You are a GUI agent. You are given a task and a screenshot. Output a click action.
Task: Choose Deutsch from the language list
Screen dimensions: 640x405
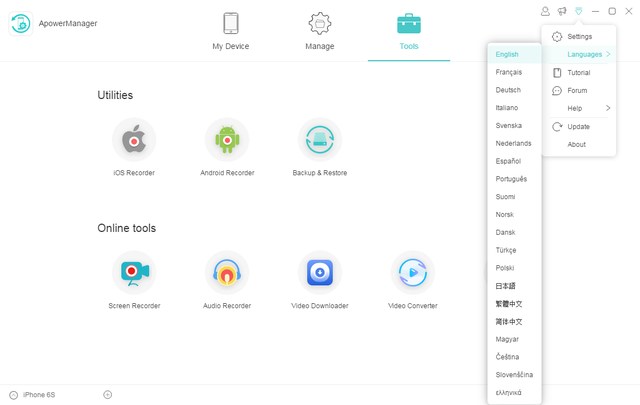[x=508, y=90]
